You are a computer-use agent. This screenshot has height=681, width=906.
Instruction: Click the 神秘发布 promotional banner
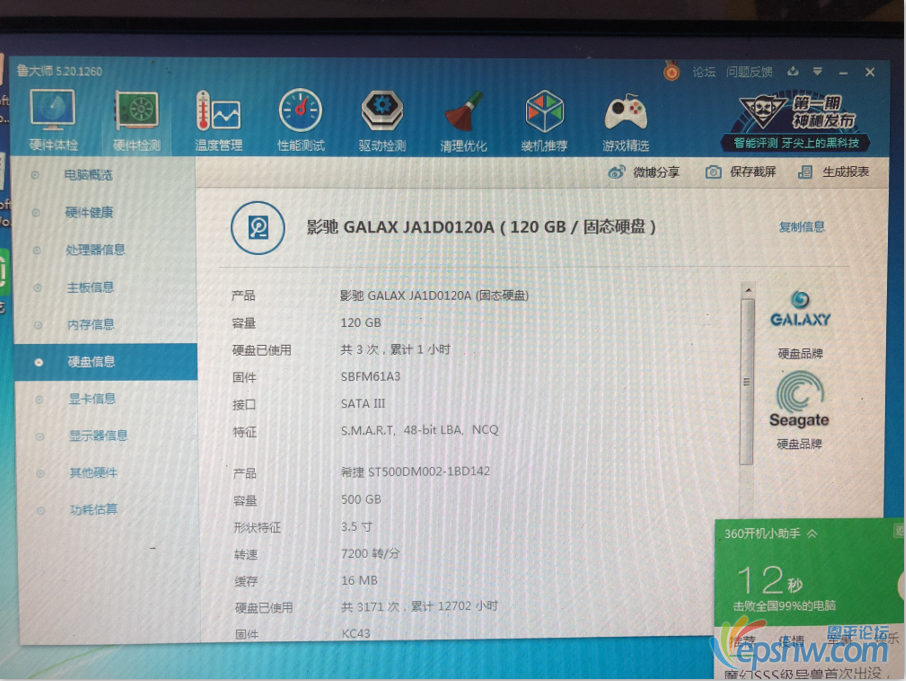[797, 120]
